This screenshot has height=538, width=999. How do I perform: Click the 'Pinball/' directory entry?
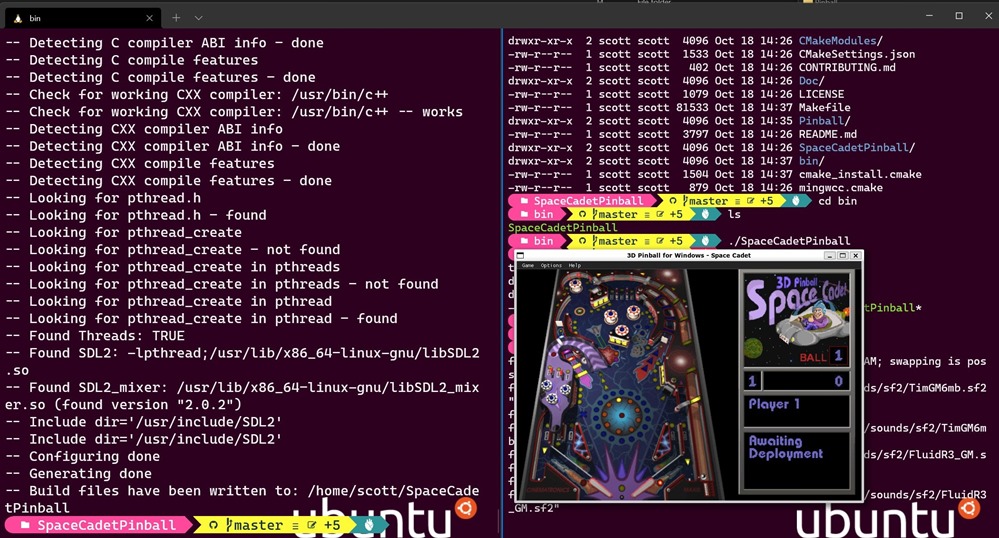pyautogui.click(x=824, y=121)
